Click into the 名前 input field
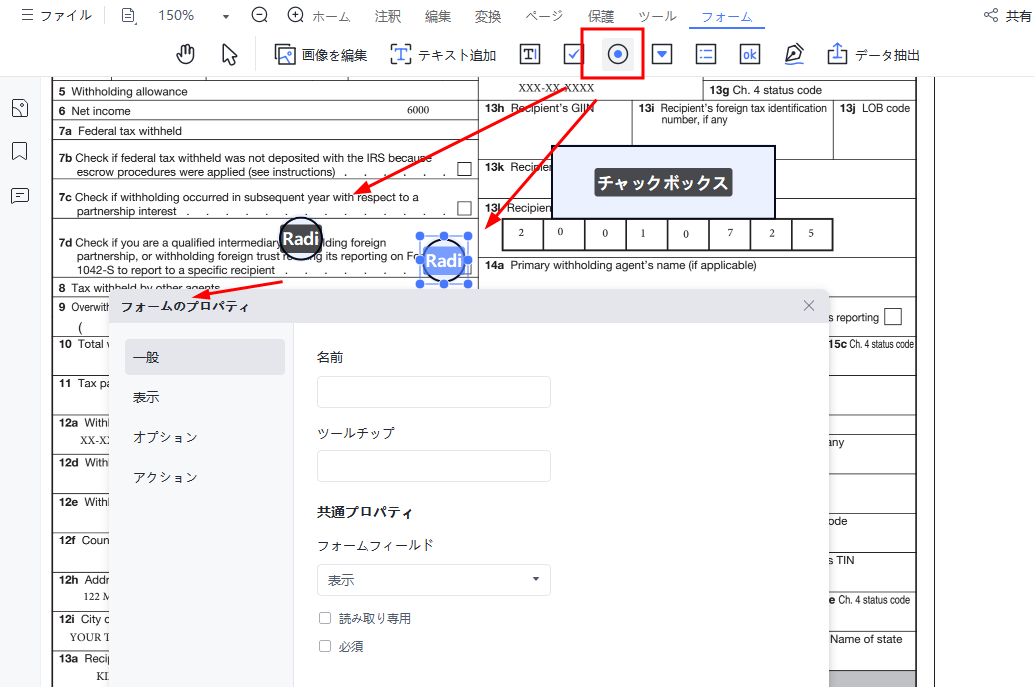 pos(433,392)
